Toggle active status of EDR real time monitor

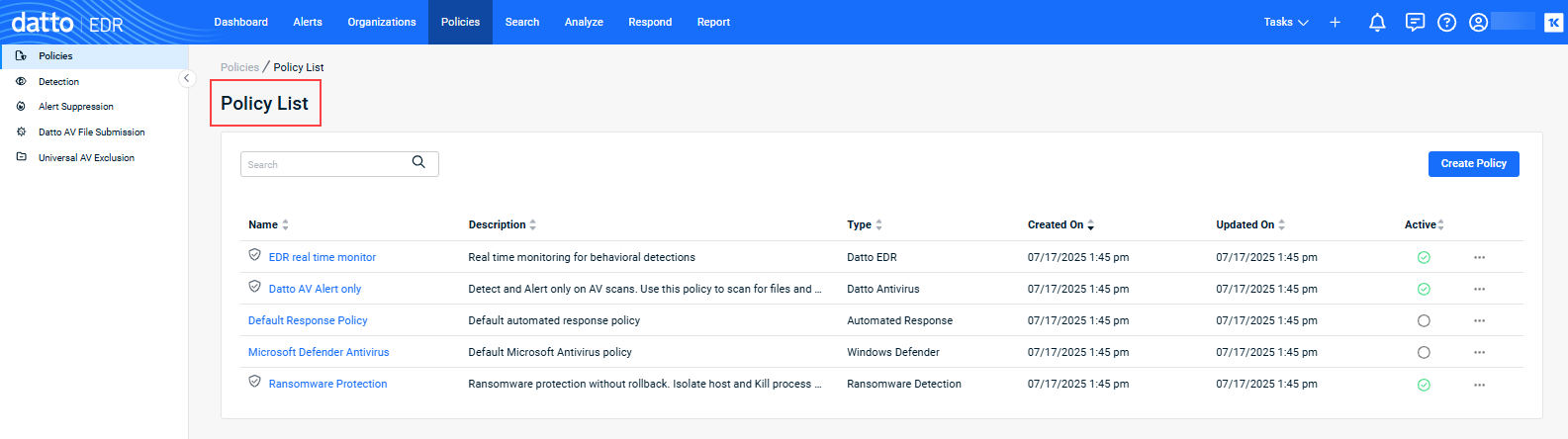coord(1424,257)
